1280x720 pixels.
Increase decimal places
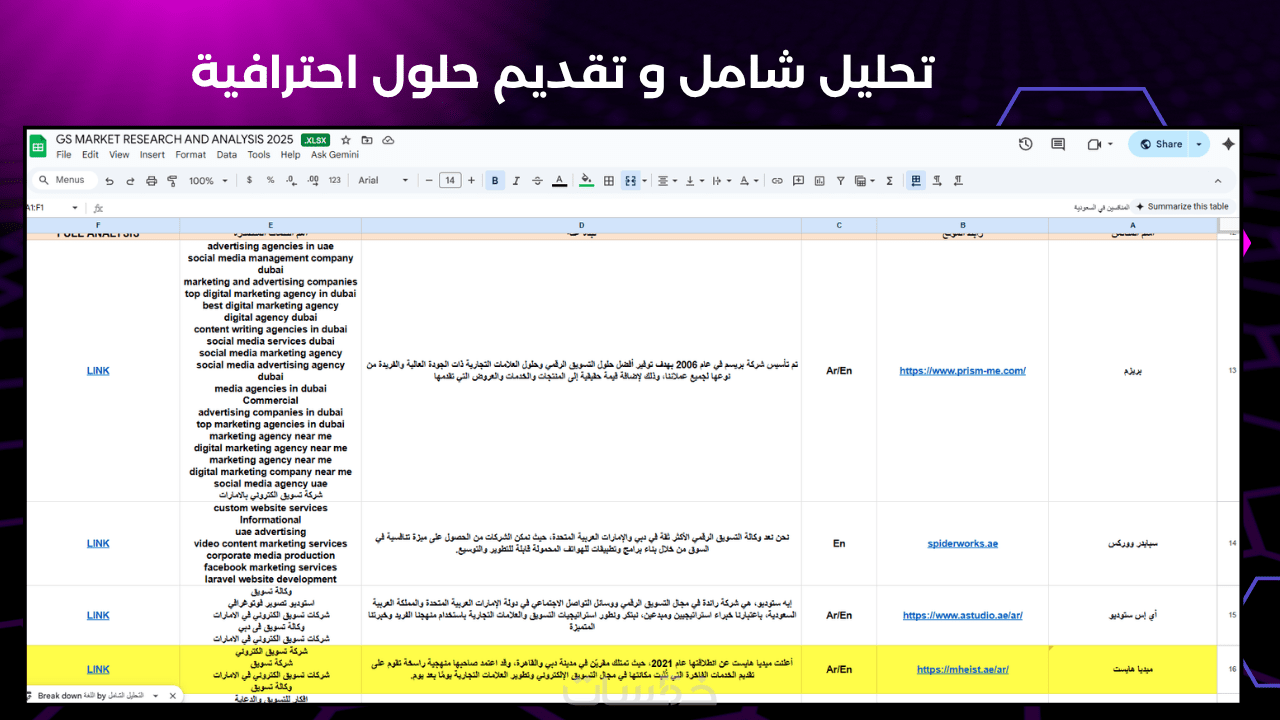click(313, 181)
